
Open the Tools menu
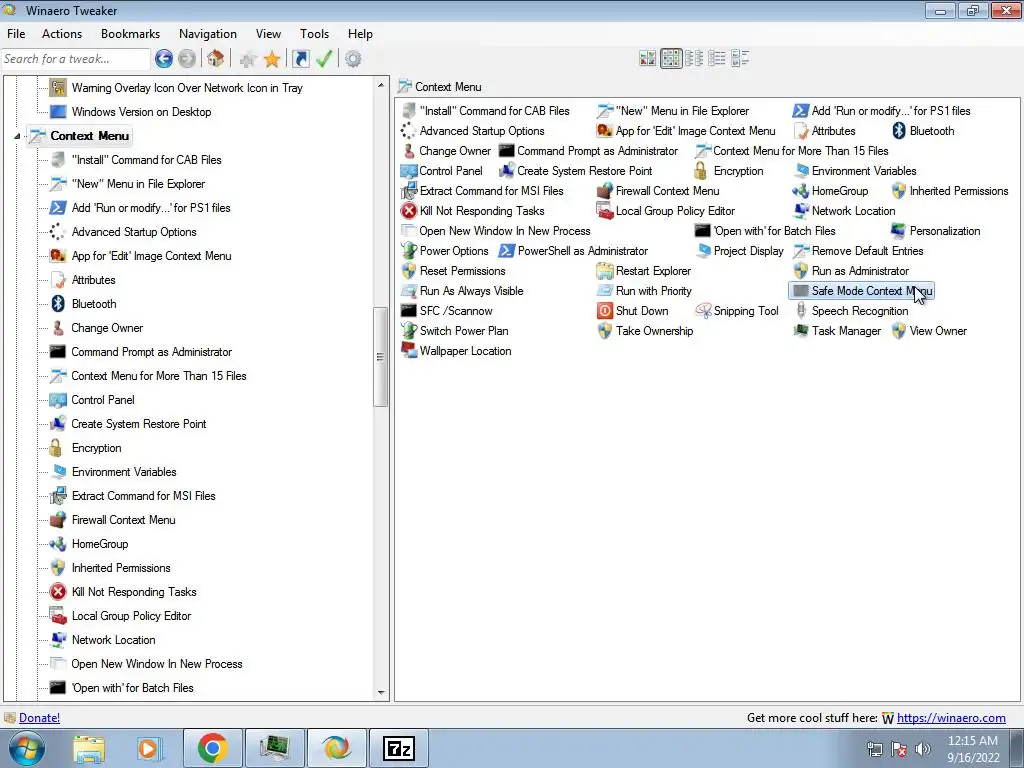314,34
